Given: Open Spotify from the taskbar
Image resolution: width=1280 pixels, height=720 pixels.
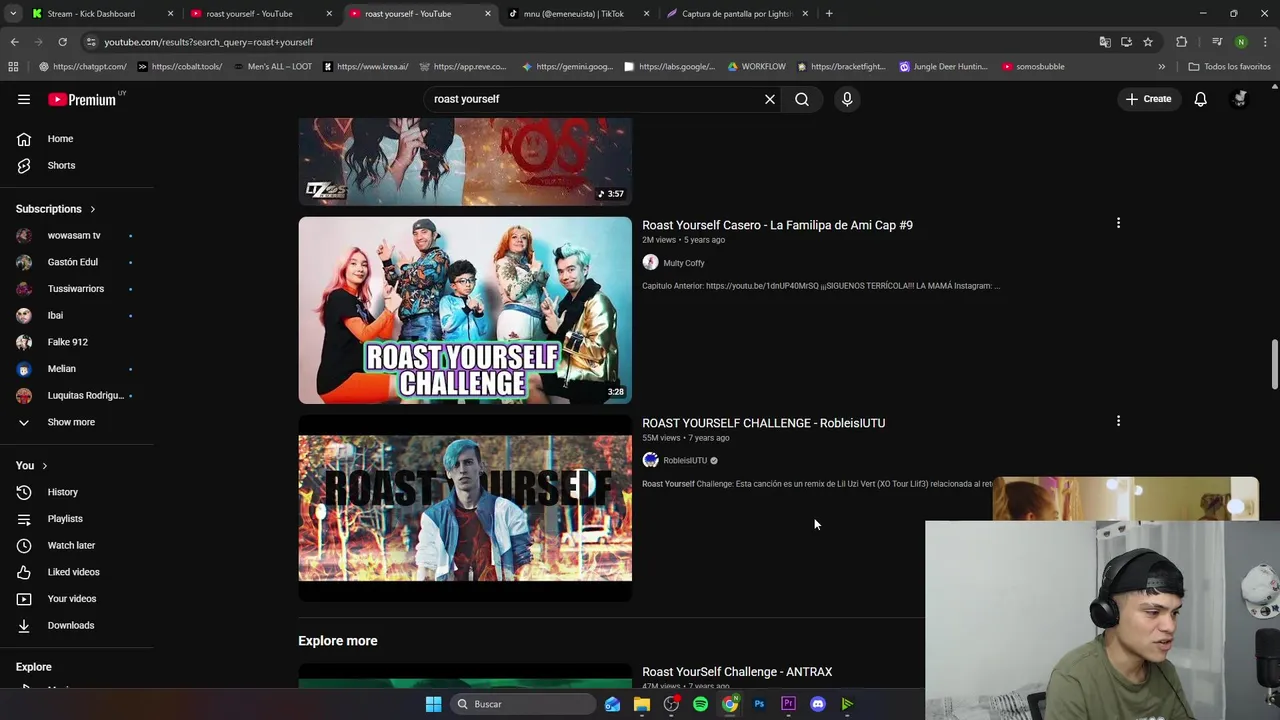Looking at the screenshot, I should tap(700, 704).
